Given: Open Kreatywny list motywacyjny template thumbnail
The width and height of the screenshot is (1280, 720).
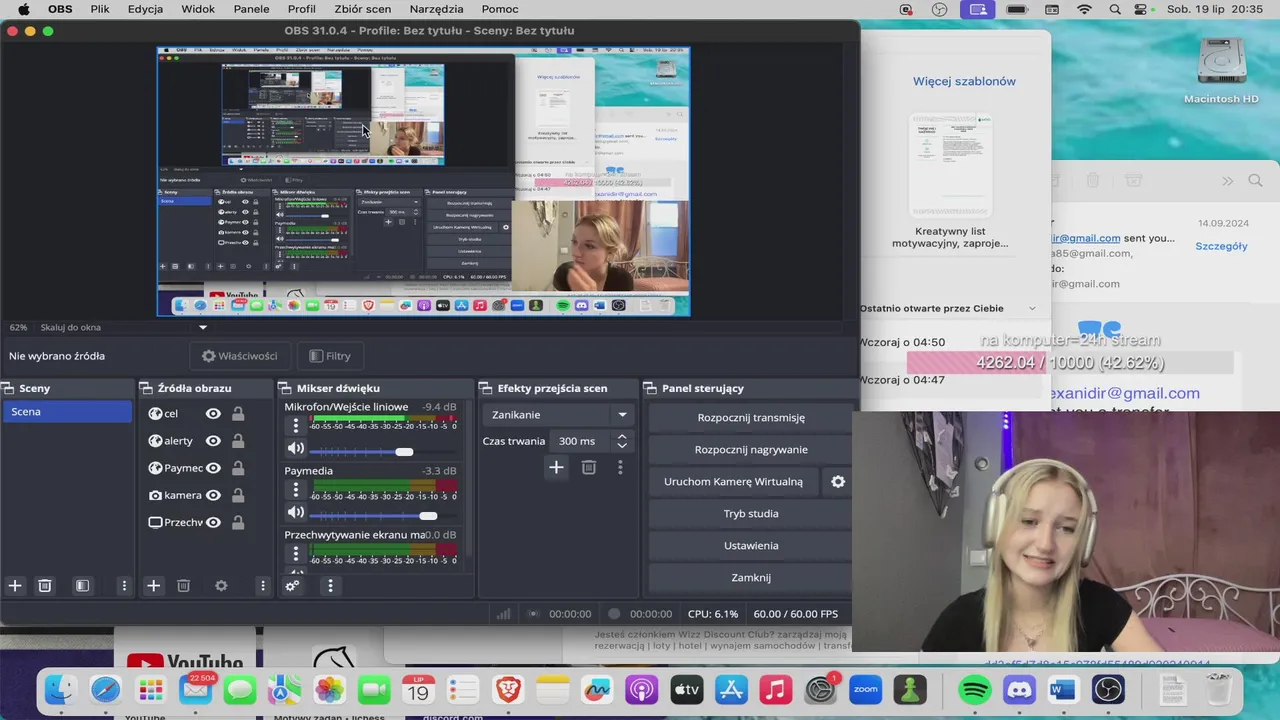Looking at the screenshot, I should coord(950,166).
